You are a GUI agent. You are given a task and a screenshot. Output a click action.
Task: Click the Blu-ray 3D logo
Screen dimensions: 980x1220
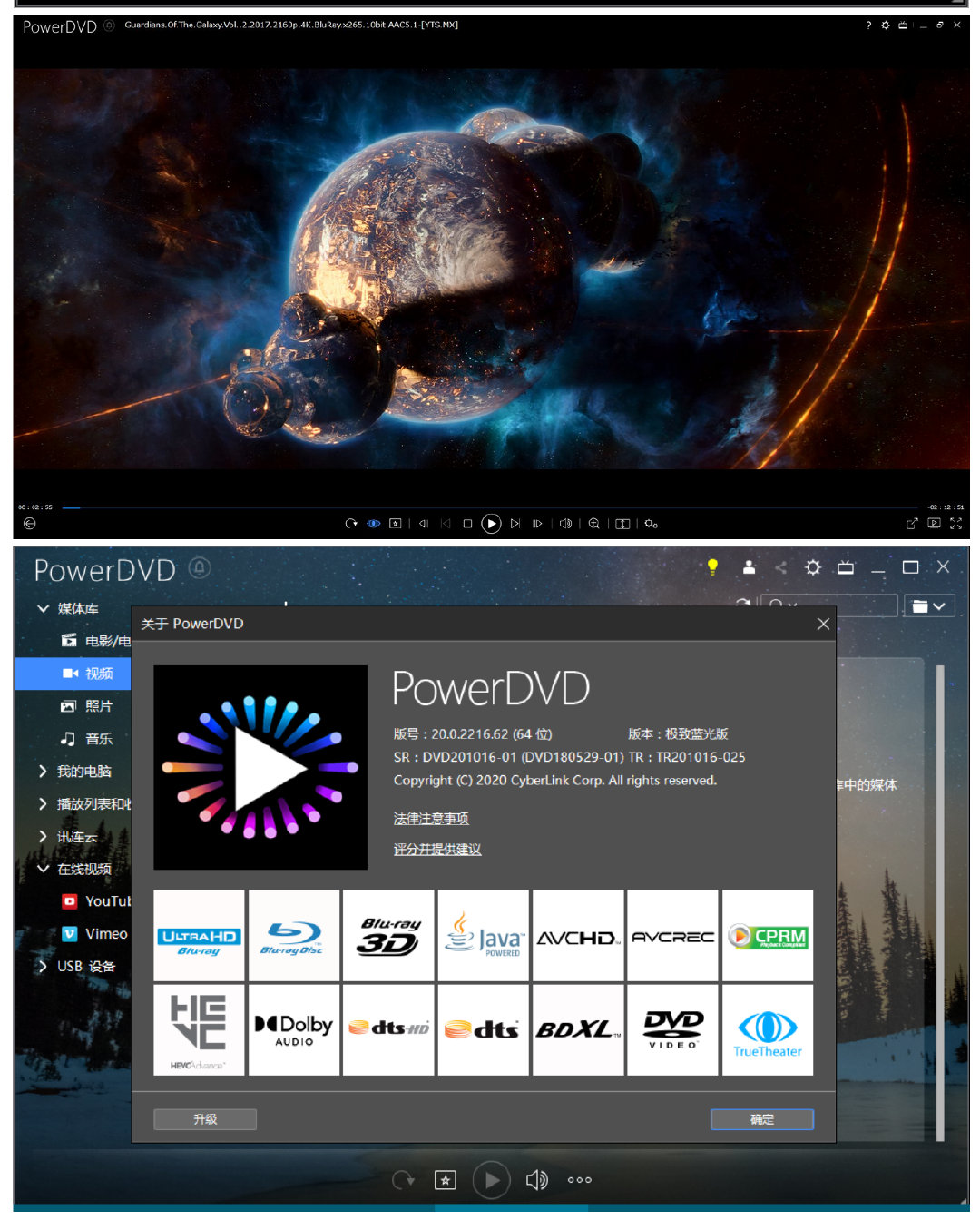pos(388,935)
